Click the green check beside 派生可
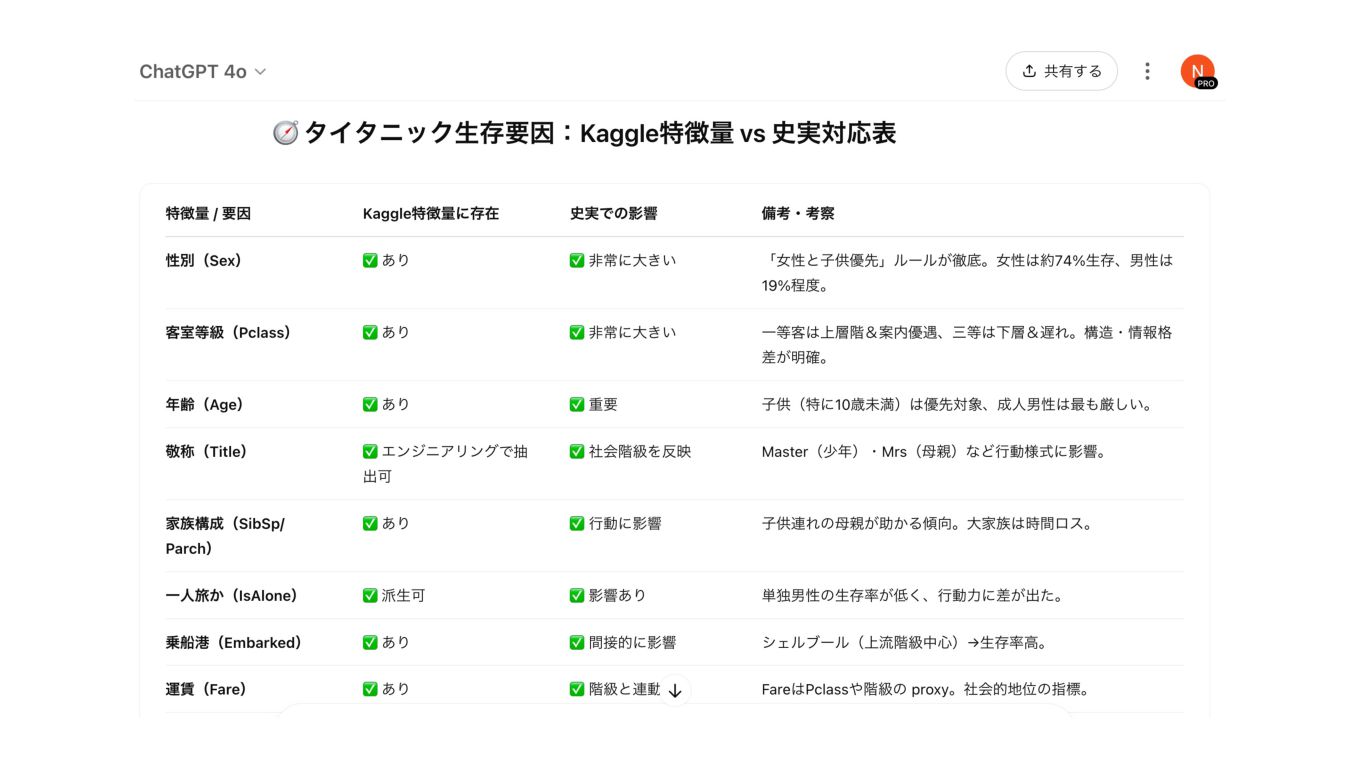Image resolution: width=1361 pixels, height=765 pixels. pyautogui.click(x=370, y=595)
